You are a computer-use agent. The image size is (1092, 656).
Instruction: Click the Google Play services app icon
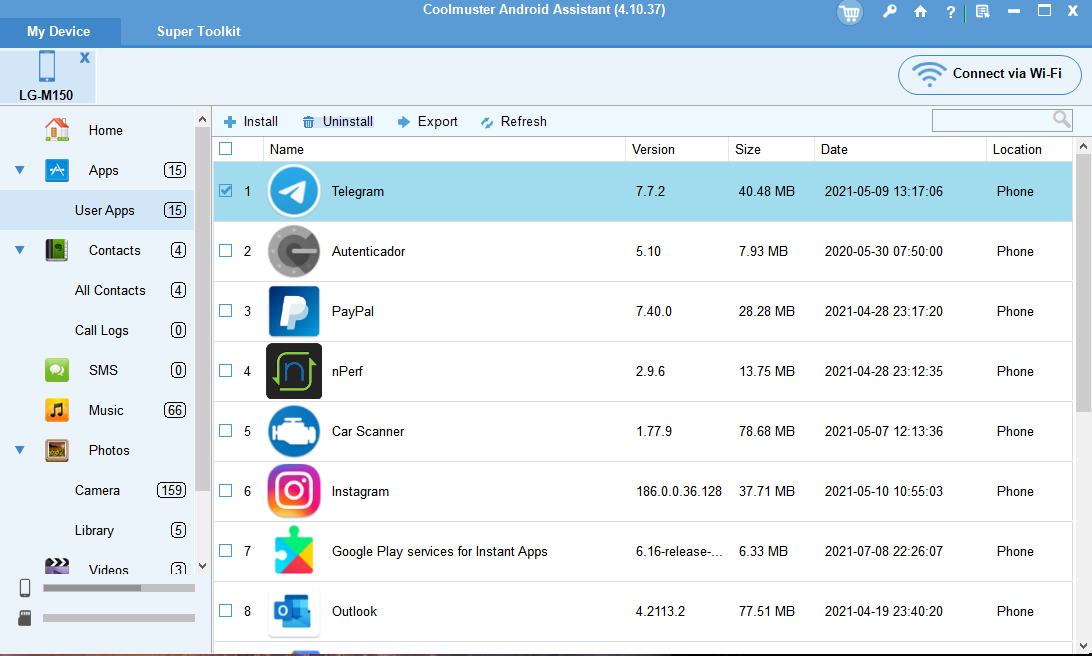(x=294, y=550)
